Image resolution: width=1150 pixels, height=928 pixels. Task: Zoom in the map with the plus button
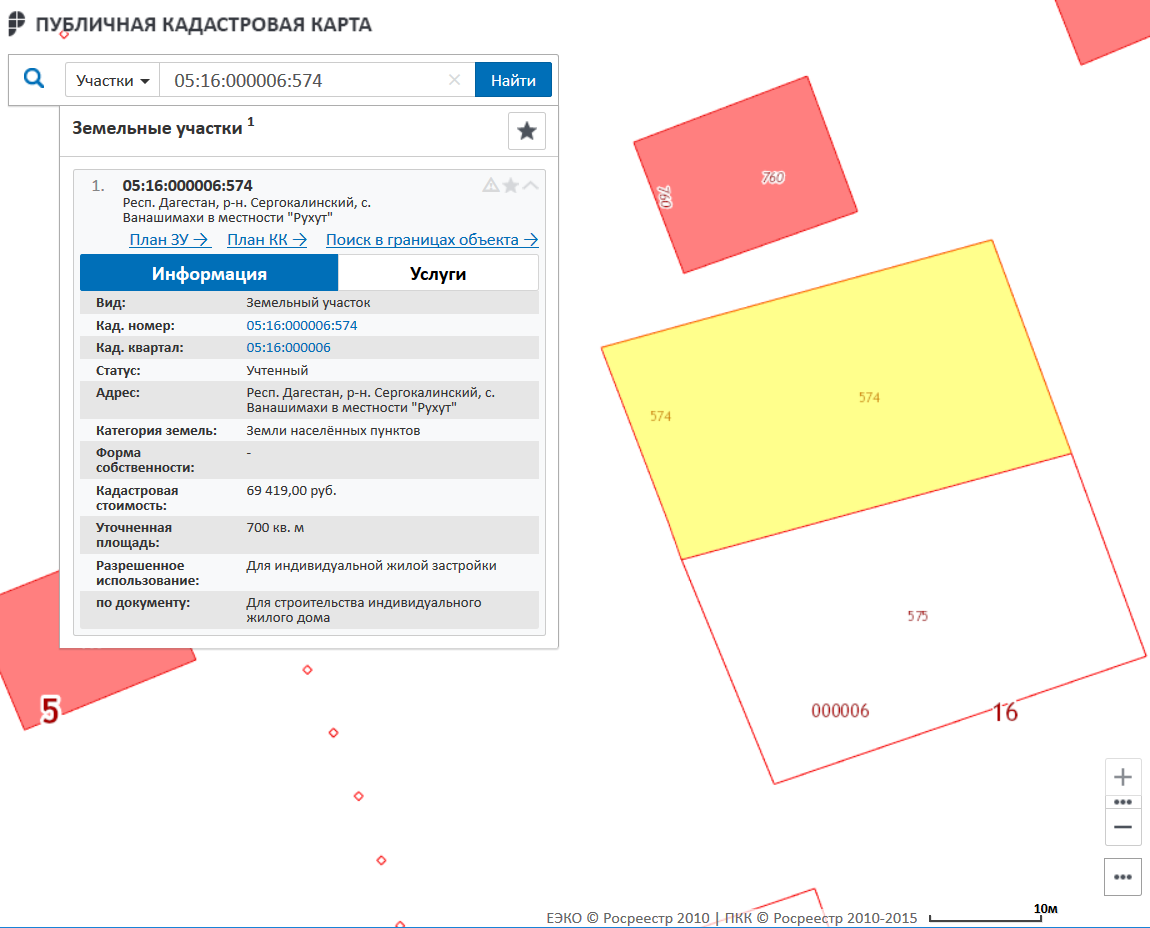tap(1122, 777)
